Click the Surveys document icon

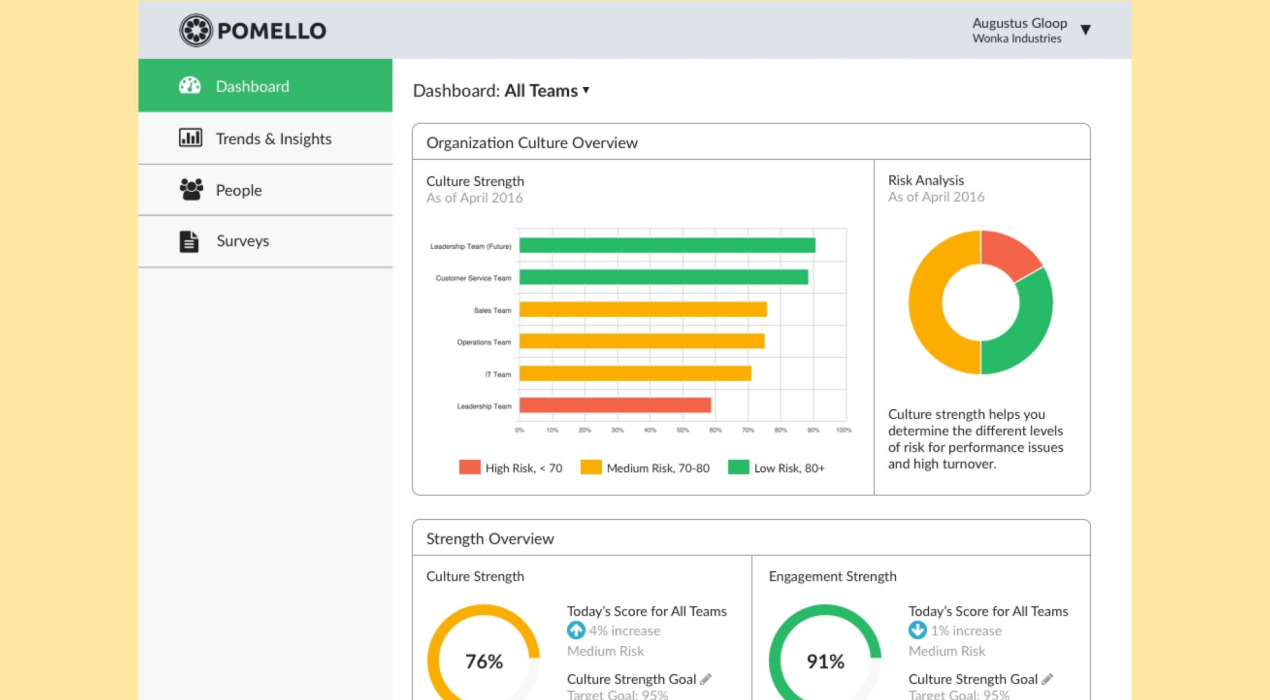point(189,241)
